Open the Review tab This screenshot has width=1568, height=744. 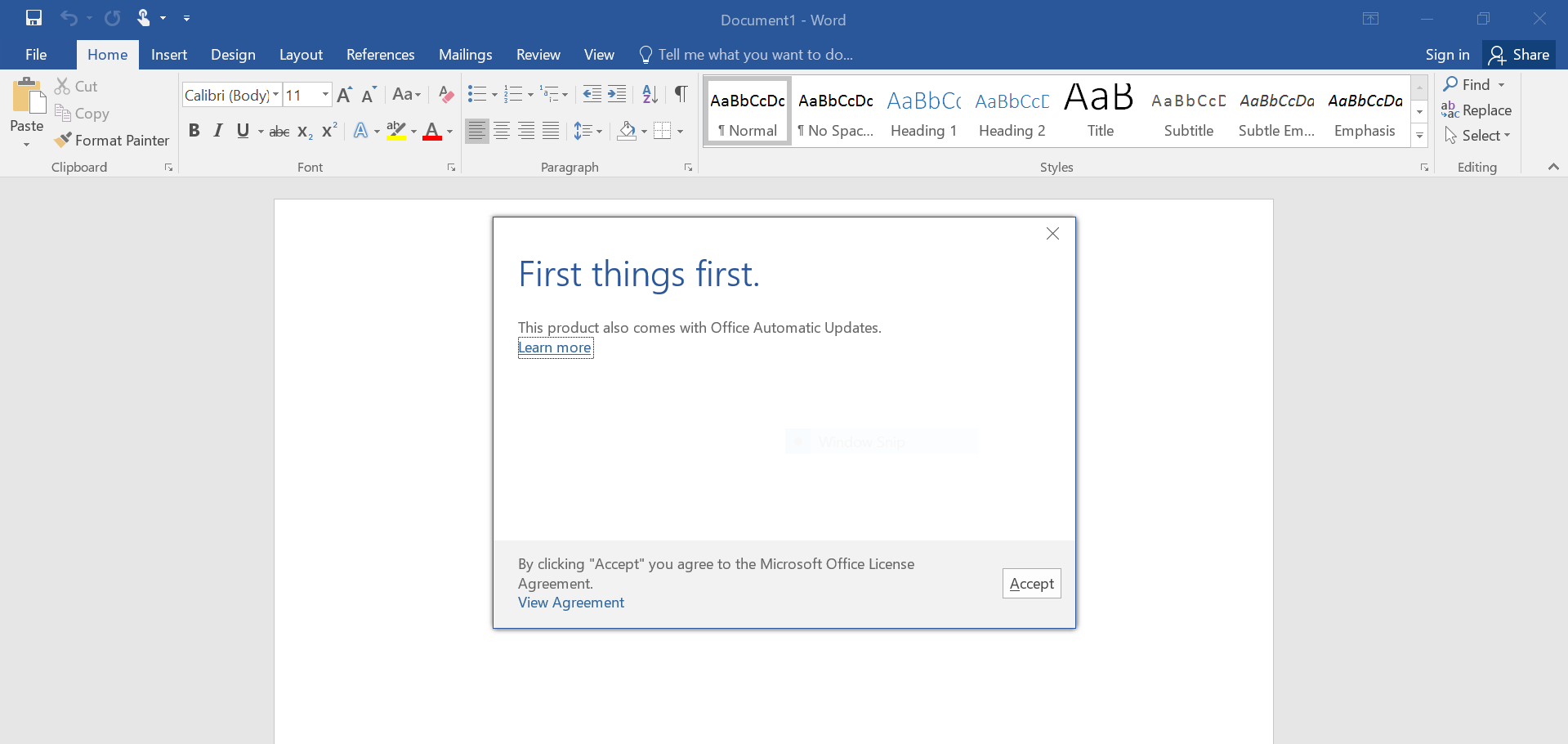tap(538, 54)
